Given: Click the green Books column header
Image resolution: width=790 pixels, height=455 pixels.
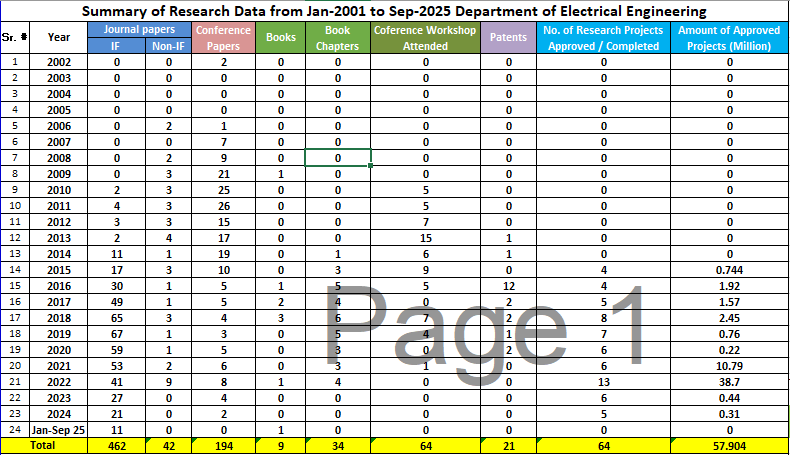Looking at the screenshot, I should 280,37.
